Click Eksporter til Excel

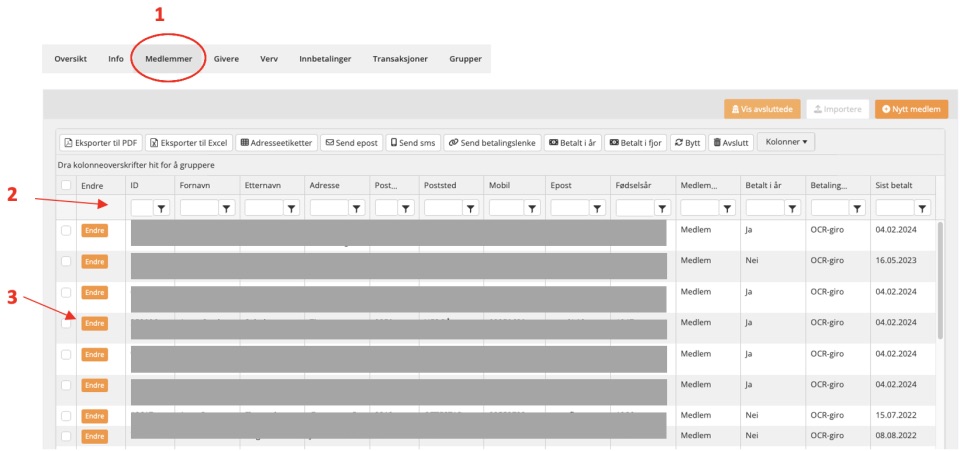(x=189, y=143)
